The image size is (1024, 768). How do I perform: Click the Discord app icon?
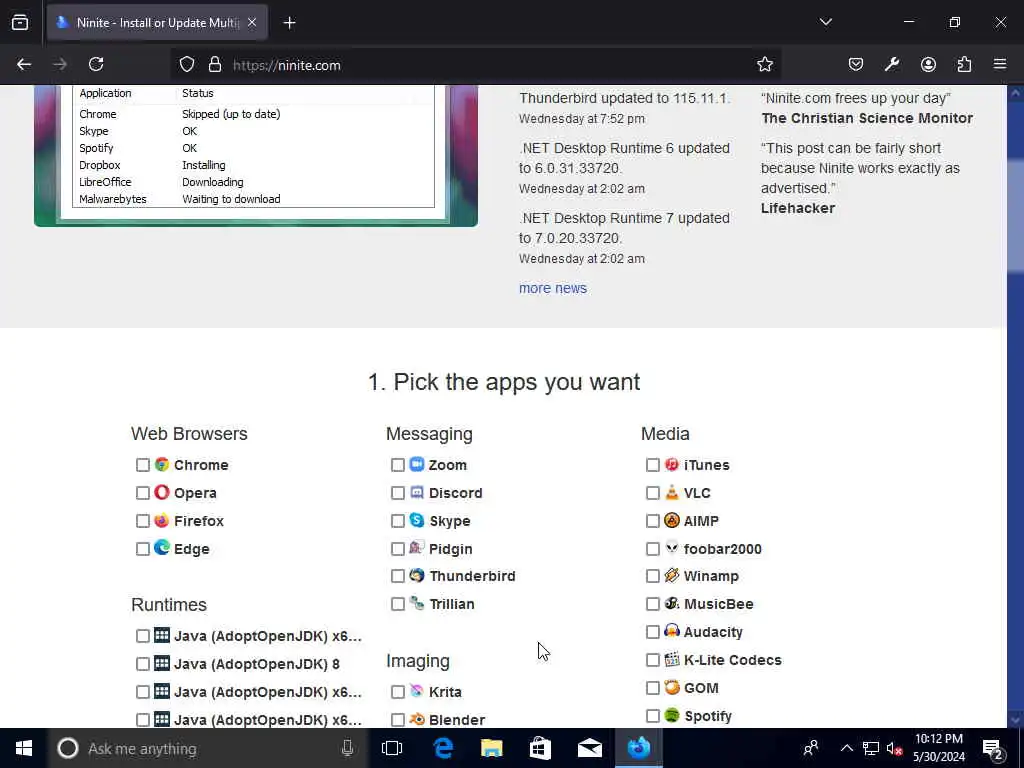[417, 492]
